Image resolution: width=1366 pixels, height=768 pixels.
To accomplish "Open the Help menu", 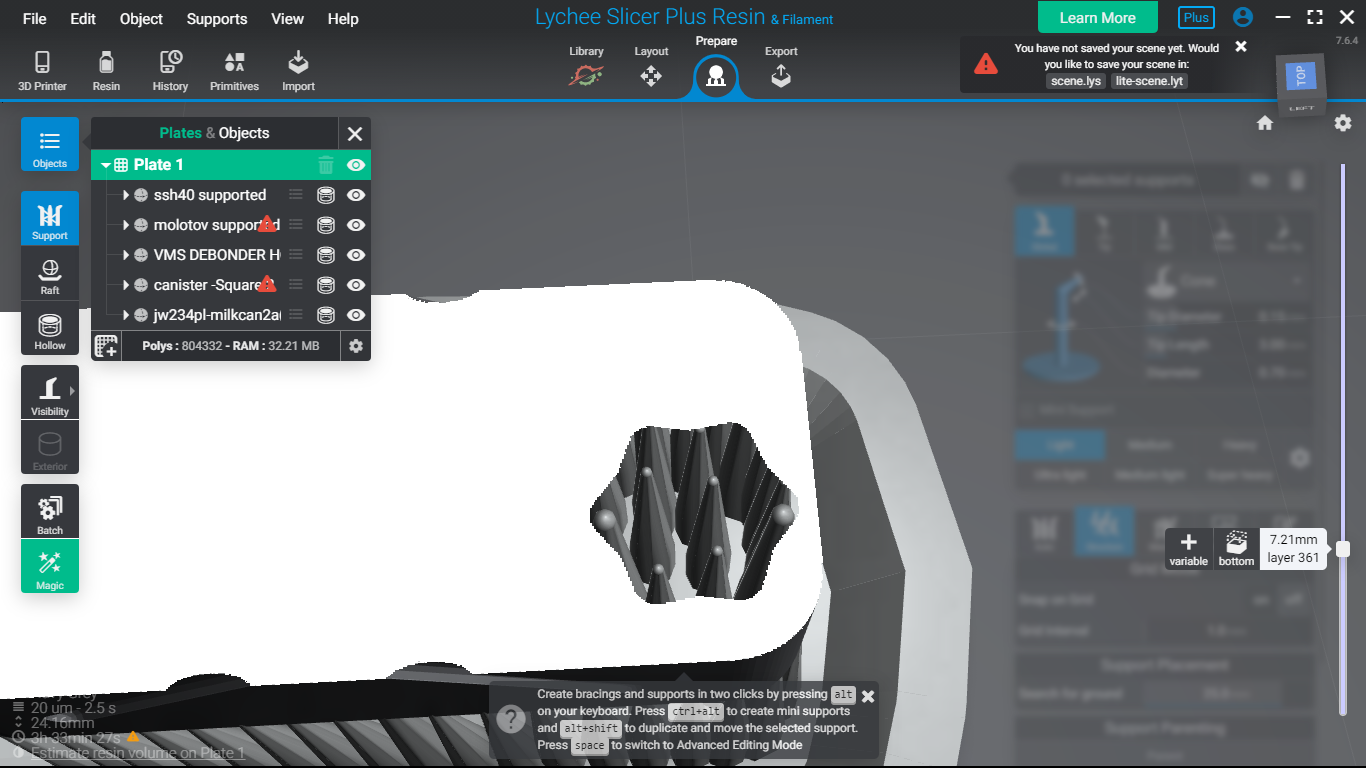I will click(x=343, y=19).
